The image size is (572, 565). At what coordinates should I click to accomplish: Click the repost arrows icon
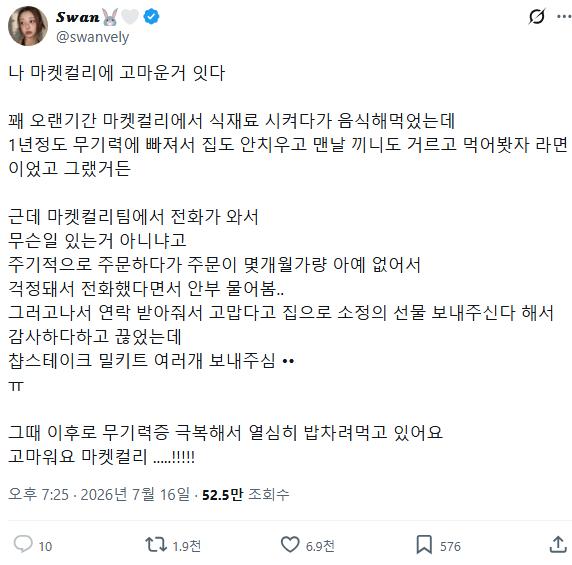[x=156, y=545]
